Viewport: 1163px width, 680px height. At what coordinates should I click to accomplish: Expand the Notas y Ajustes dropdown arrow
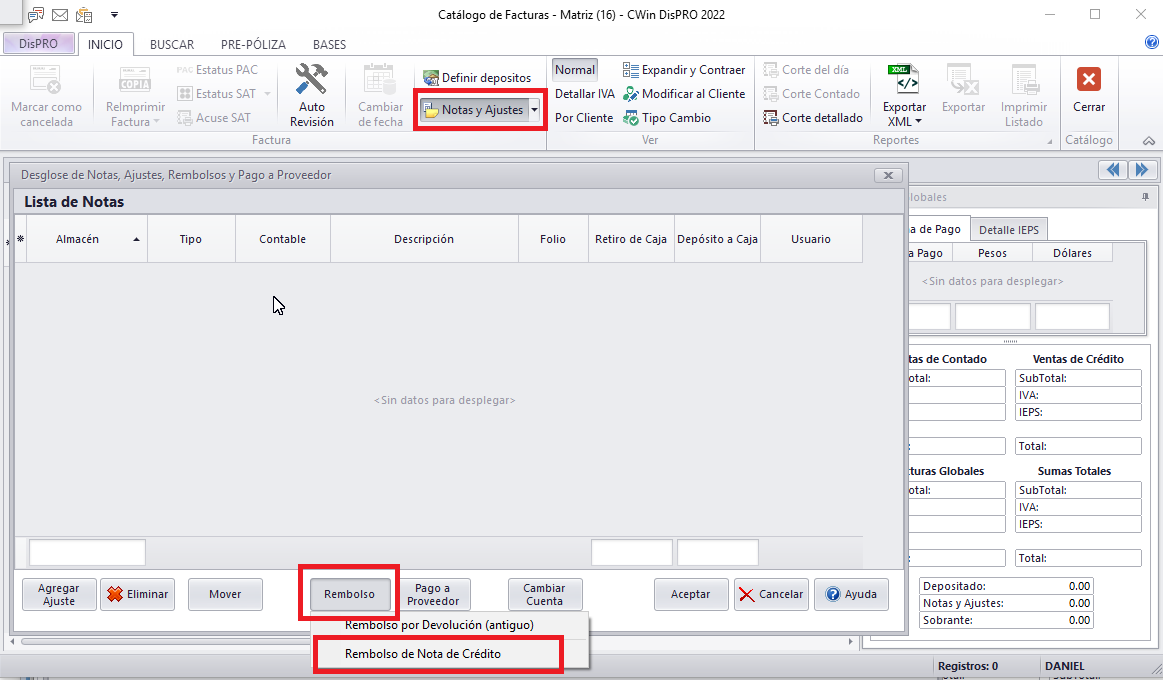[535, 110]
